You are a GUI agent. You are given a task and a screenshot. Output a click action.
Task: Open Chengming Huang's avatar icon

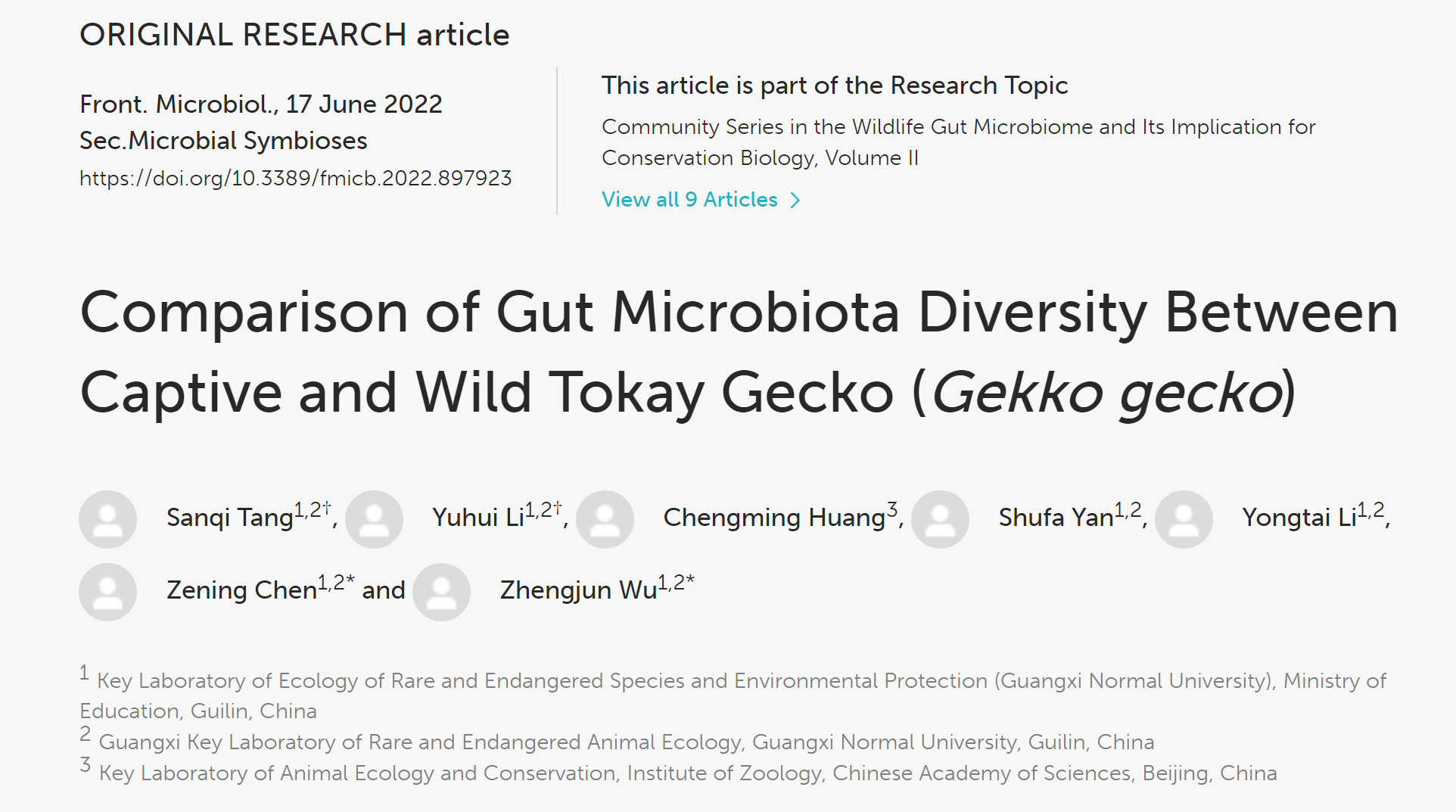(x=605, y=519)
